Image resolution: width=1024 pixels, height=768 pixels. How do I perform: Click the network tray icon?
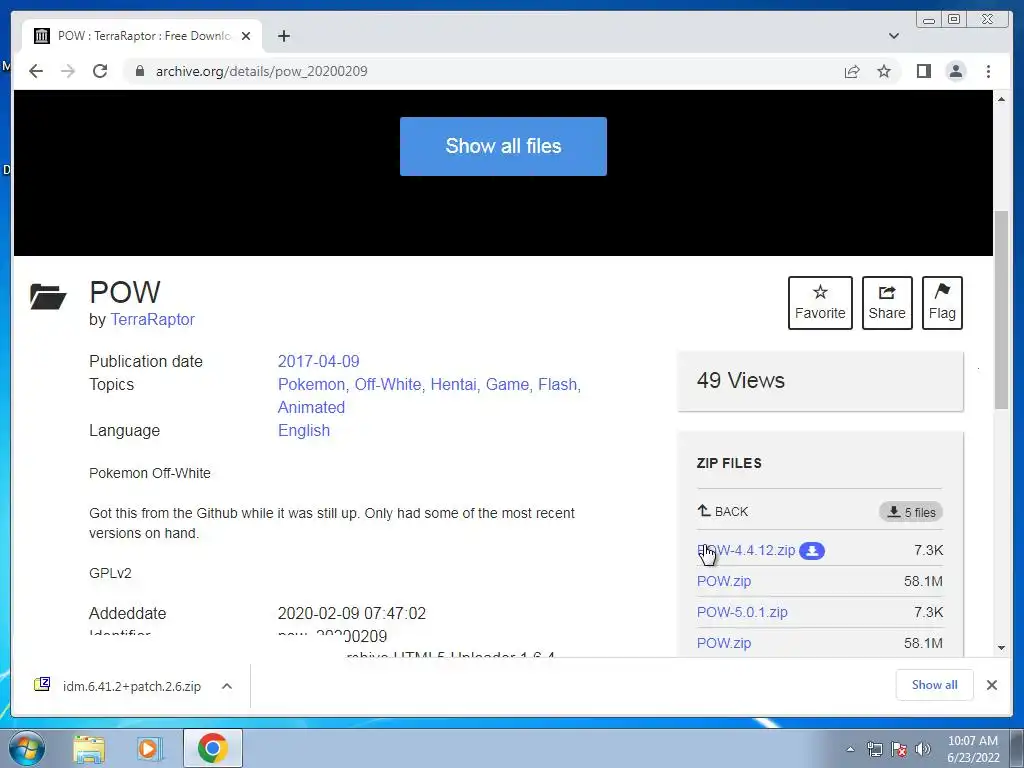(x=874, y=749)
